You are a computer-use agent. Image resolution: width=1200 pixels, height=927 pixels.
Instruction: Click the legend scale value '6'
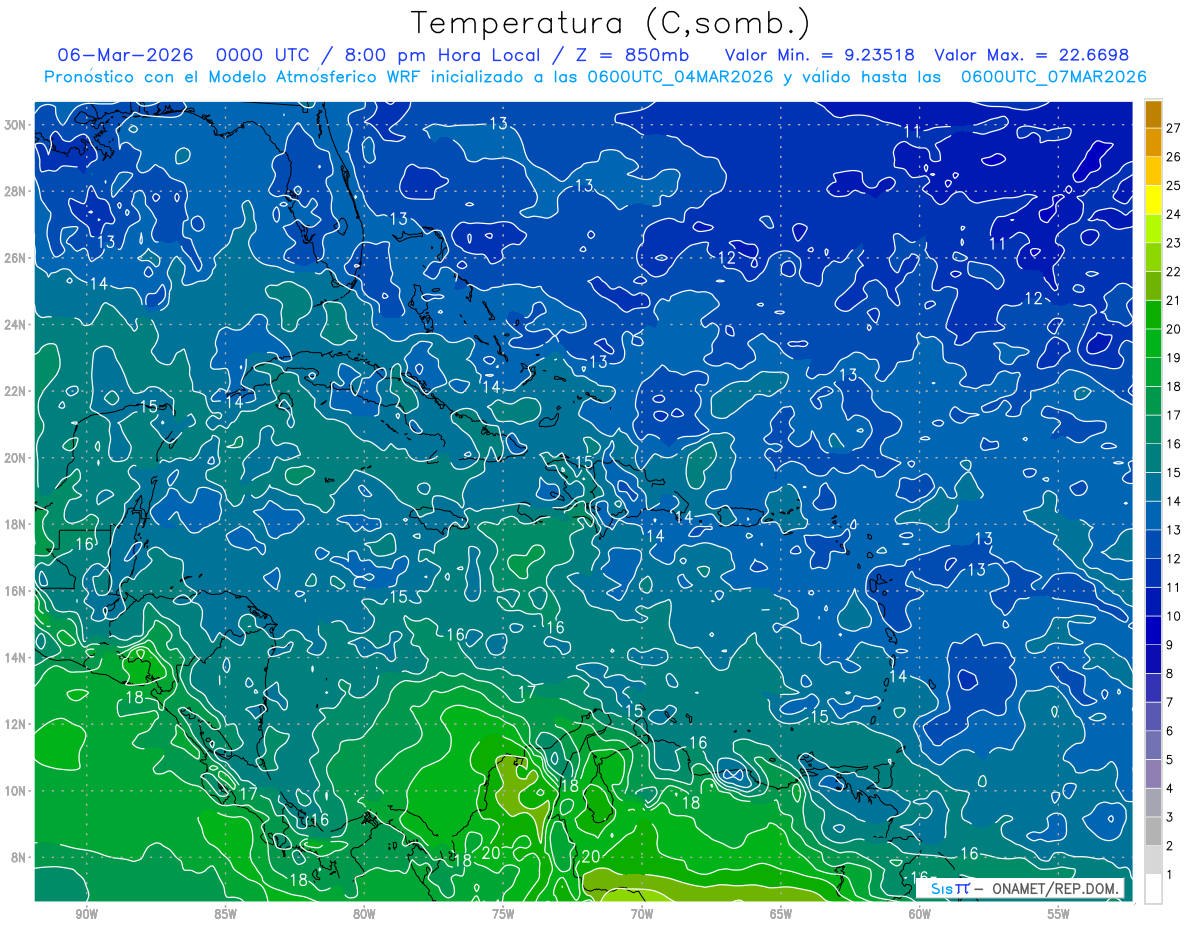tap(1170, 731)
